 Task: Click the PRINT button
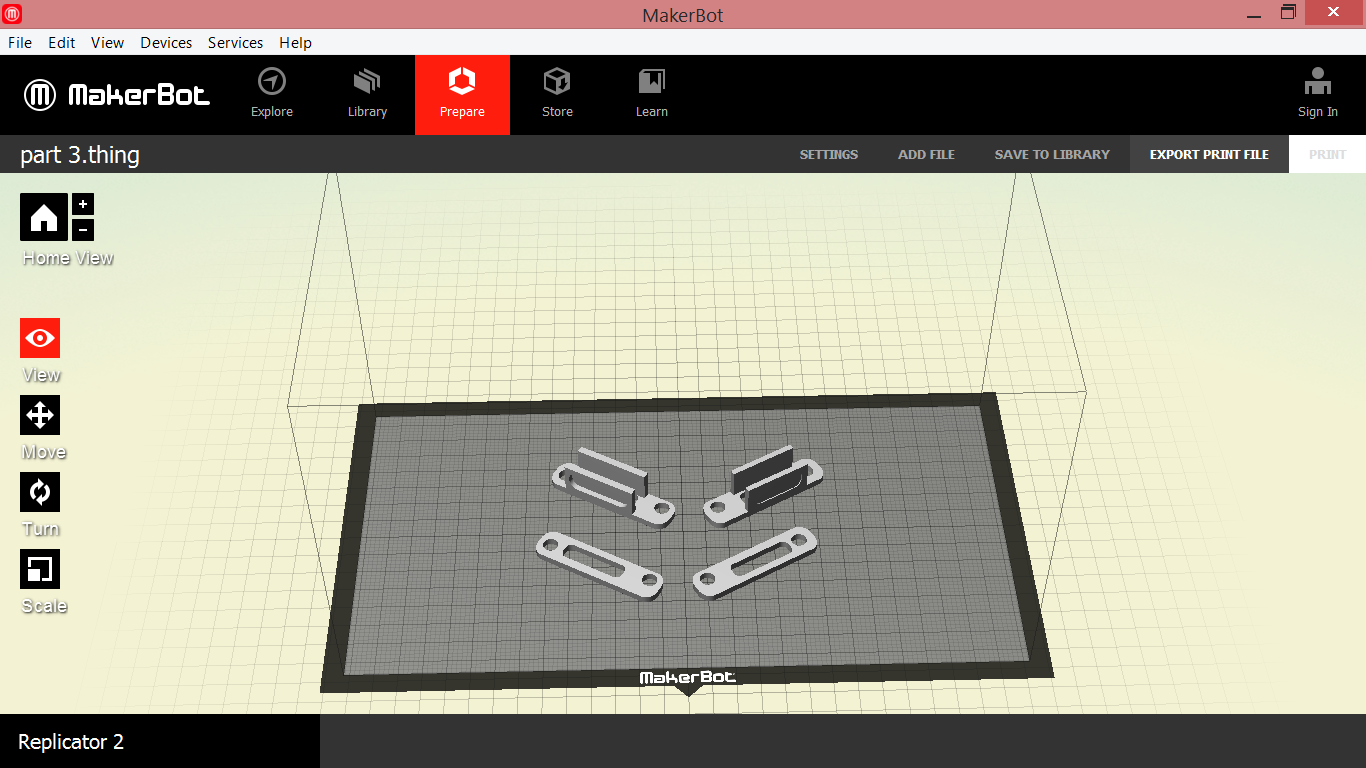pyautogui.click(x=1327, y=154)
